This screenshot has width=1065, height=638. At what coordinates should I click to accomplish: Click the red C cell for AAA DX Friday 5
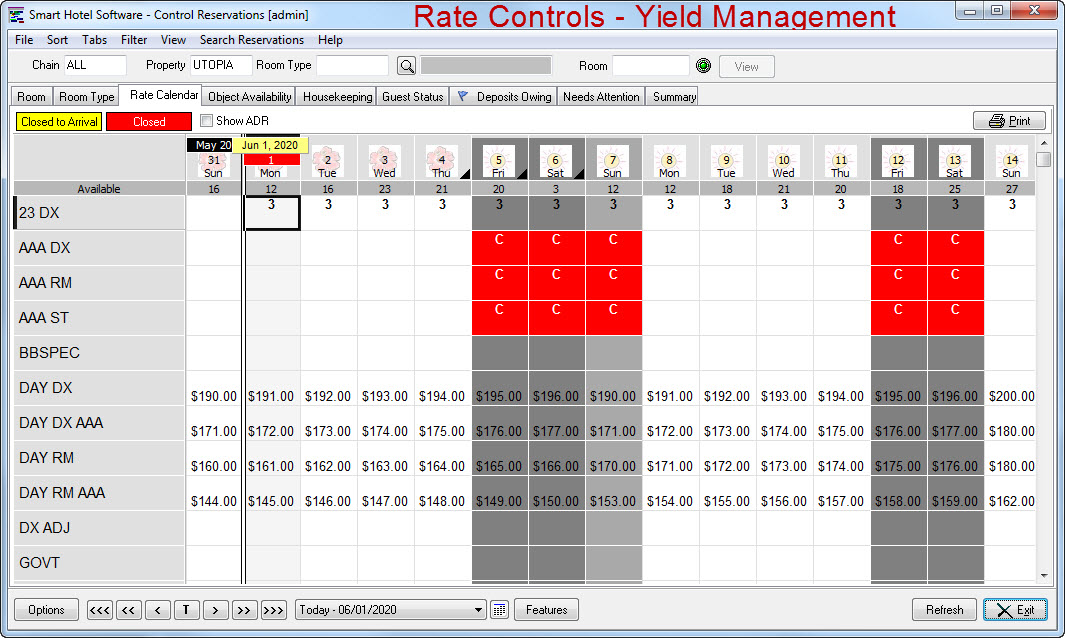[x=499, y=247]
